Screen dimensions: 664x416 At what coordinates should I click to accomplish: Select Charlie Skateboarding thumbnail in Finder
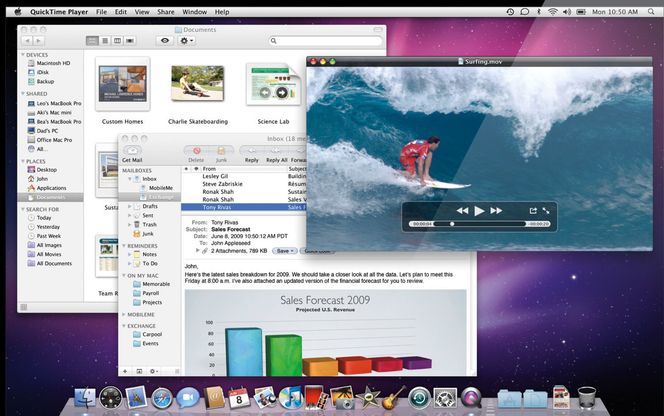click(197, 83)
